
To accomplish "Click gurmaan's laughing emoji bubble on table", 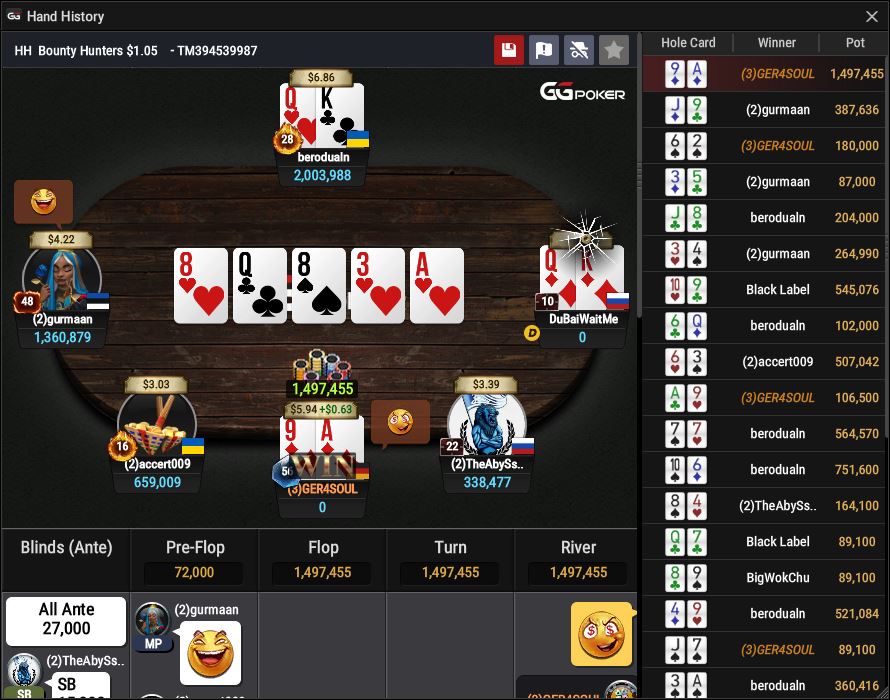I will point(44,202).
